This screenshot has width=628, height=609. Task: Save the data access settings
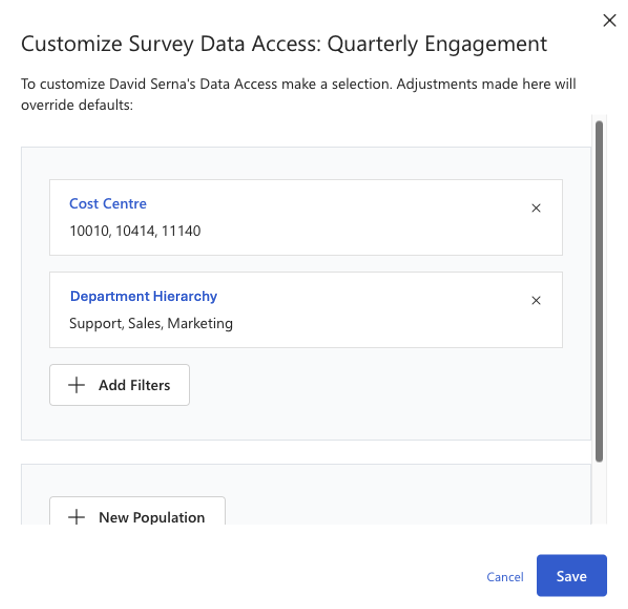click(572, 576)
